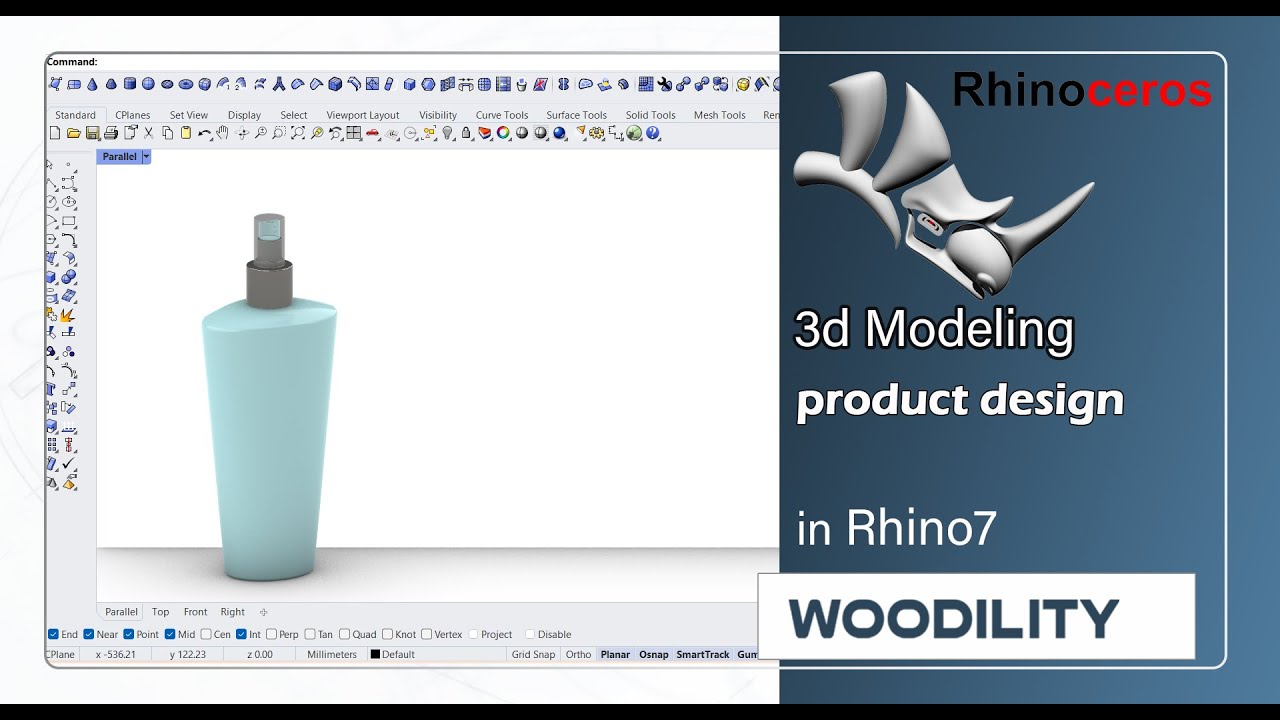1280x720 pixels.
Task: Select the Rectangle tool in left sidebar
Action: tap(69, 220)
